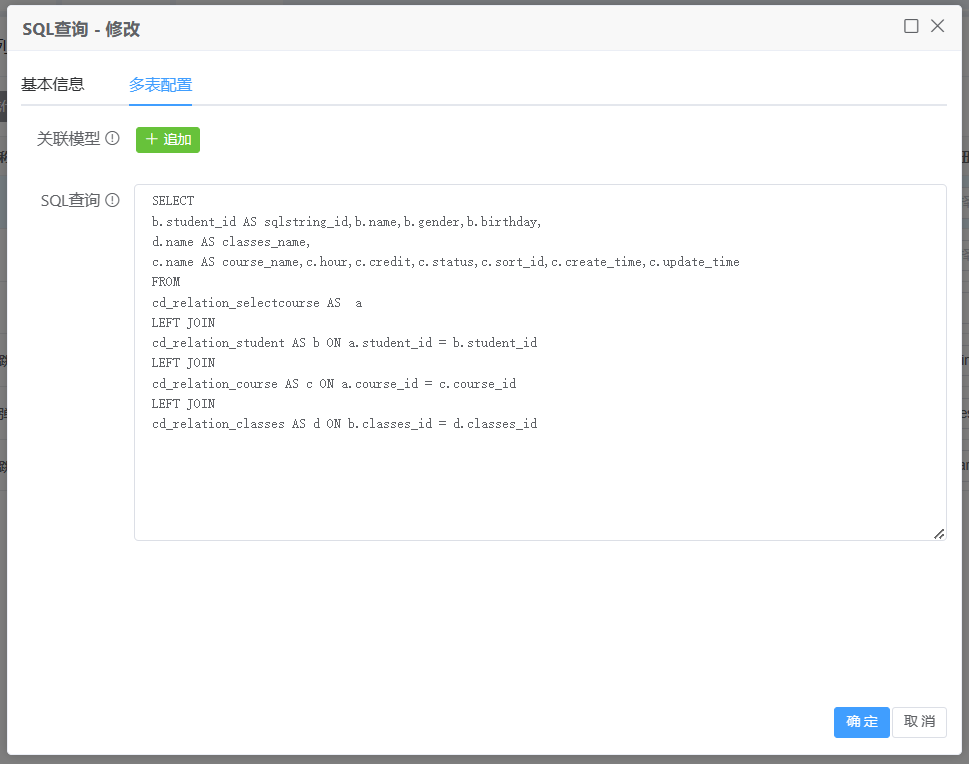
Task: Confirm changes with the 确定 button
Action: pyautogui.click(x=861, y=722)
